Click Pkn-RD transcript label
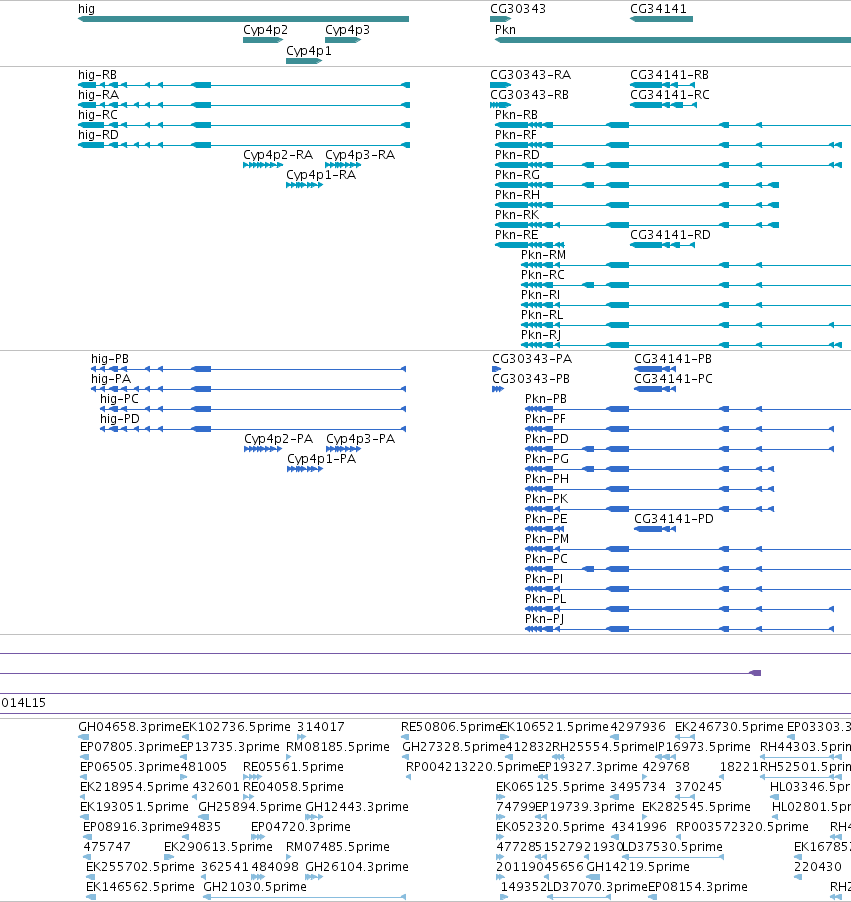 pyautogui.click(x=517, y=155)
